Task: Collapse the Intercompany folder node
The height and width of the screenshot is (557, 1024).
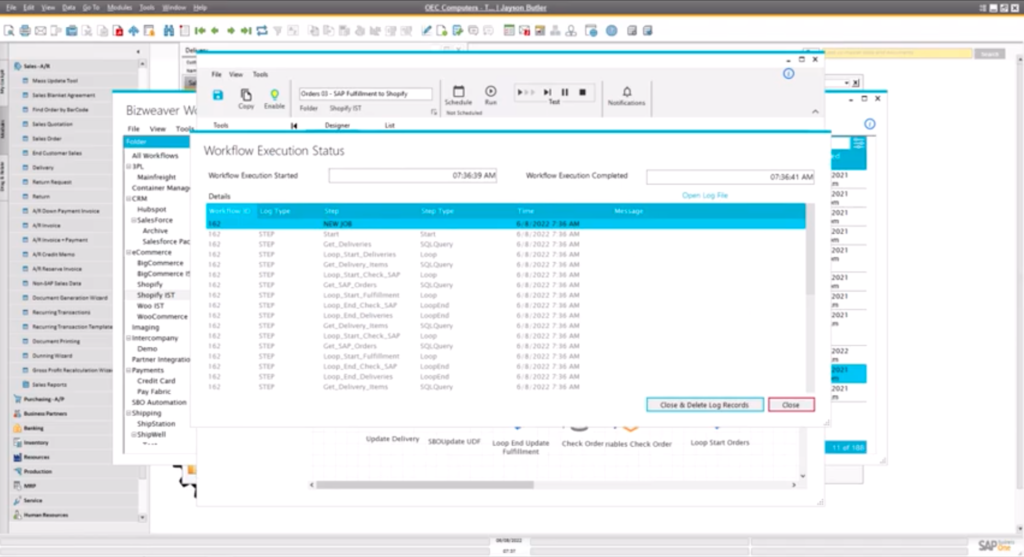Action: pos(129,338)
